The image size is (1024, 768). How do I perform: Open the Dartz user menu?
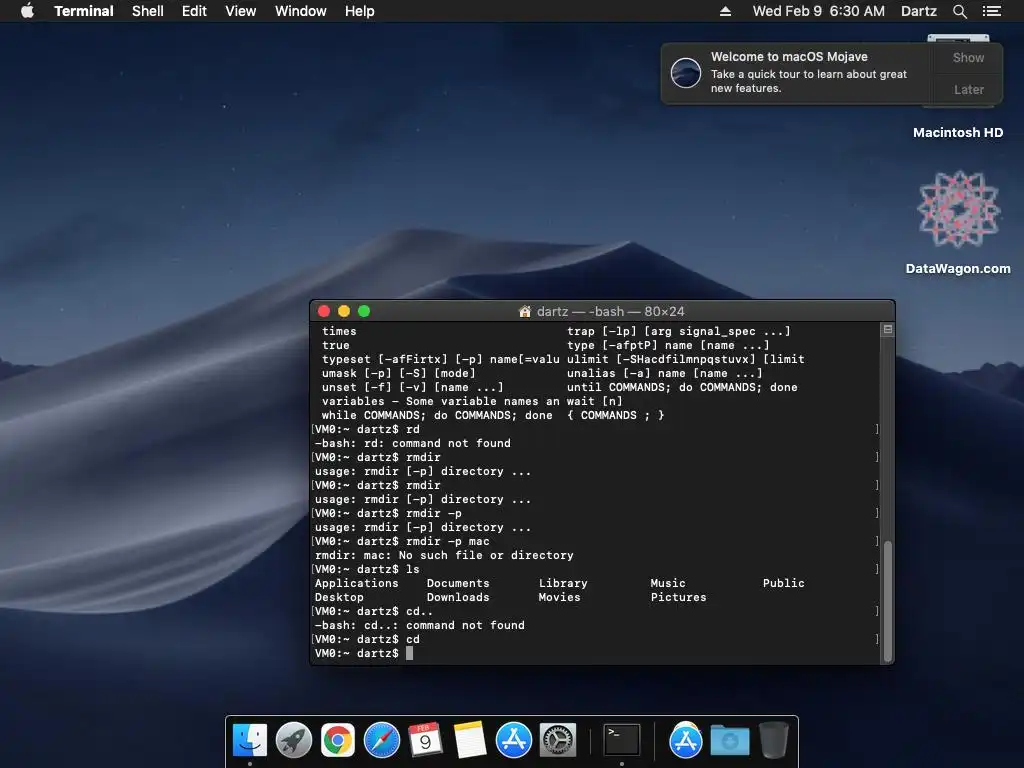[919, 11]
